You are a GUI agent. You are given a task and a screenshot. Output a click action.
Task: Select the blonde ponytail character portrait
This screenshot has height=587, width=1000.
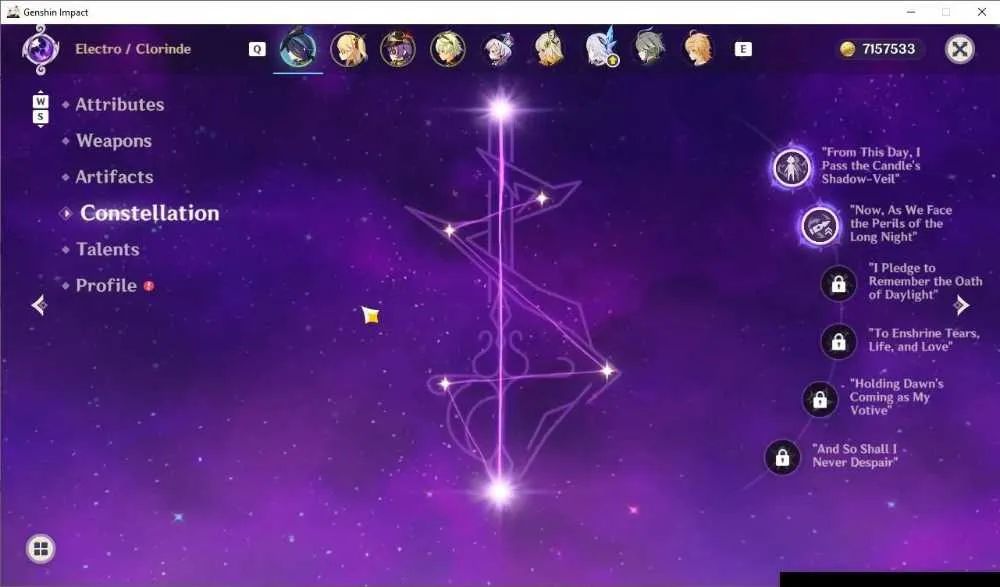[x=348, y=49]
